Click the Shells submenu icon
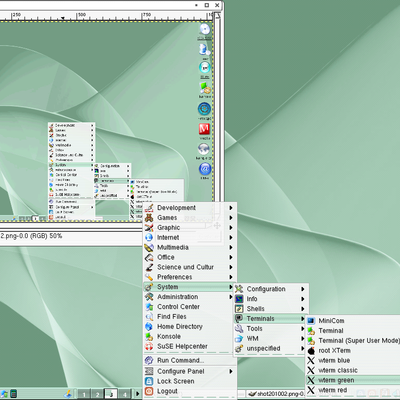Screen dimensions: 400x400 coord(239,309)
